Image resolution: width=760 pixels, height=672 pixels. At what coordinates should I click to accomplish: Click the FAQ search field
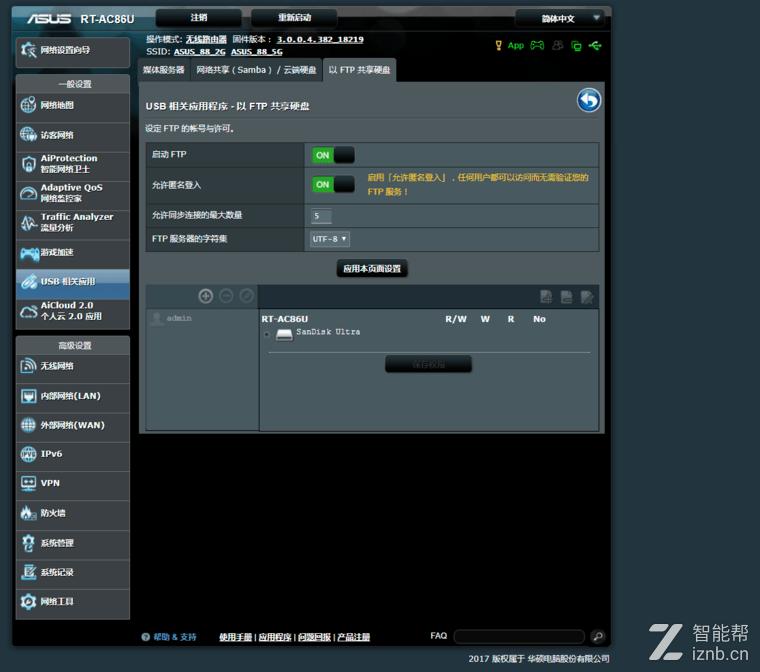(519, 636)
